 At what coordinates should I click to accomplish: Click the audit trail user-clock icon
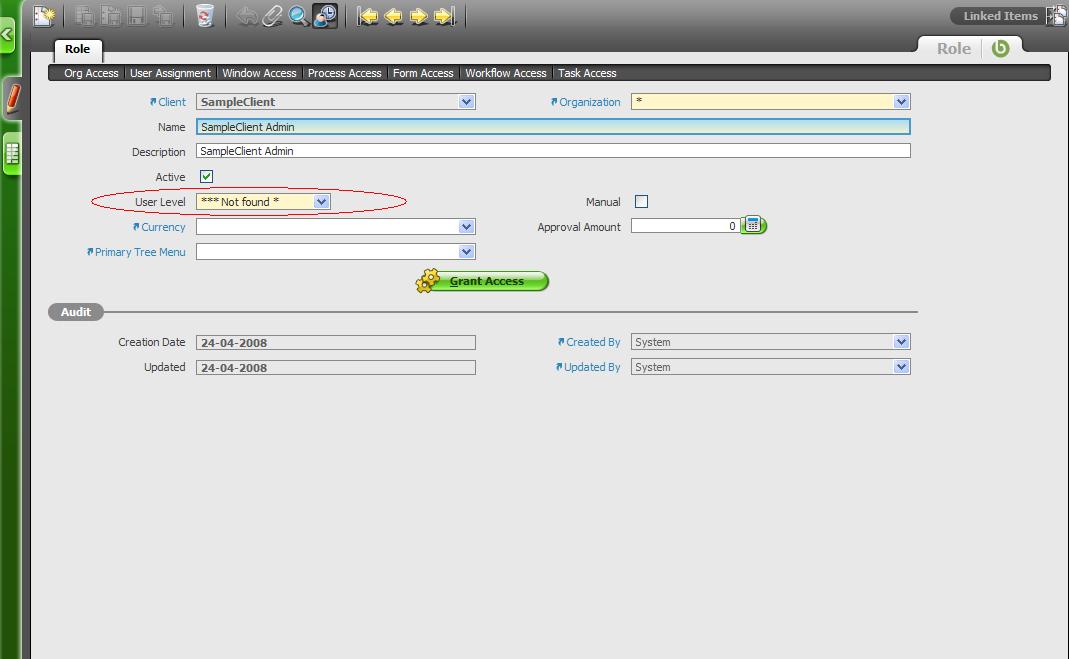325,15
